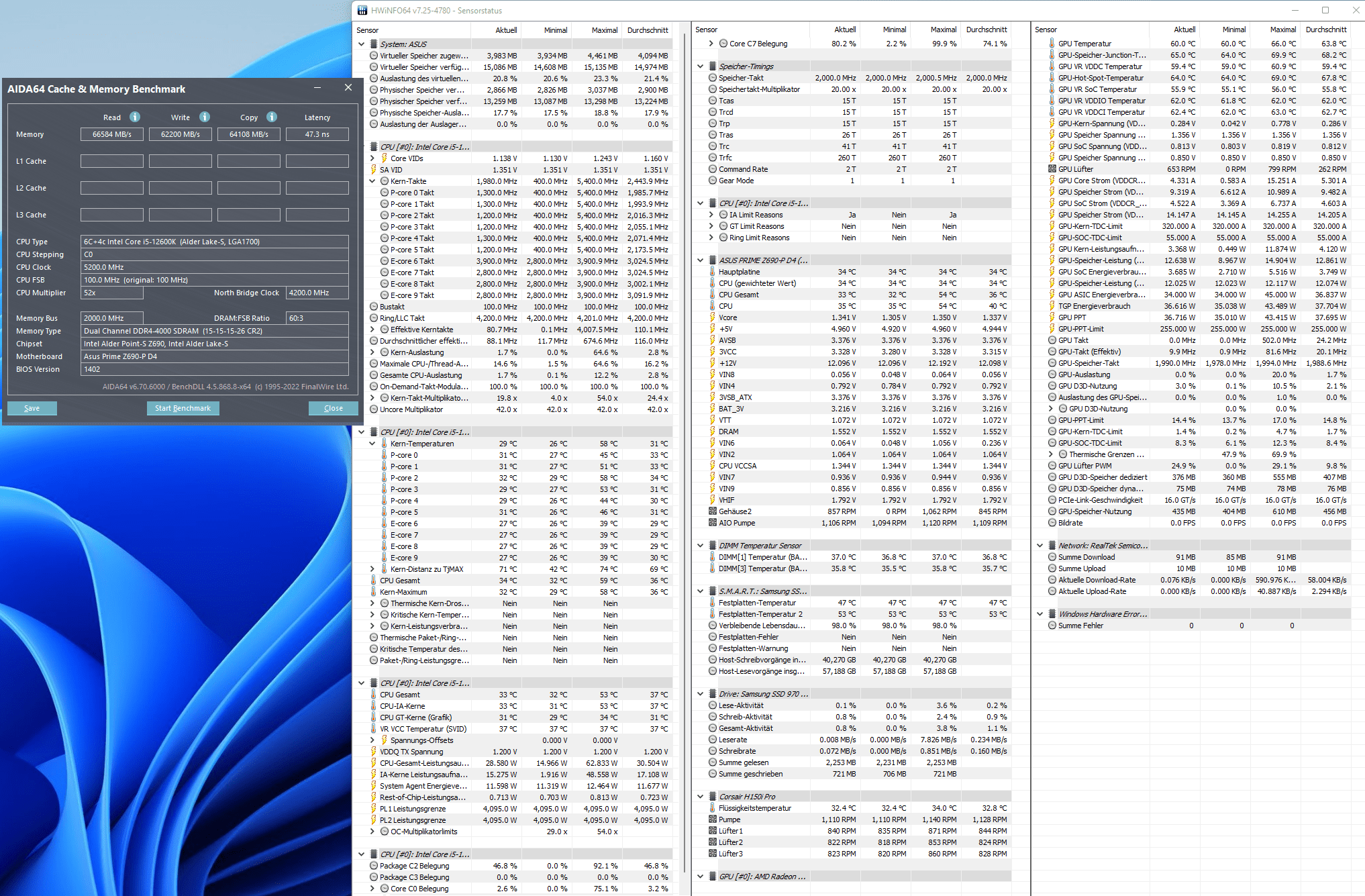Click the Core VIDs lightning bolt icon

pos(385,158)
